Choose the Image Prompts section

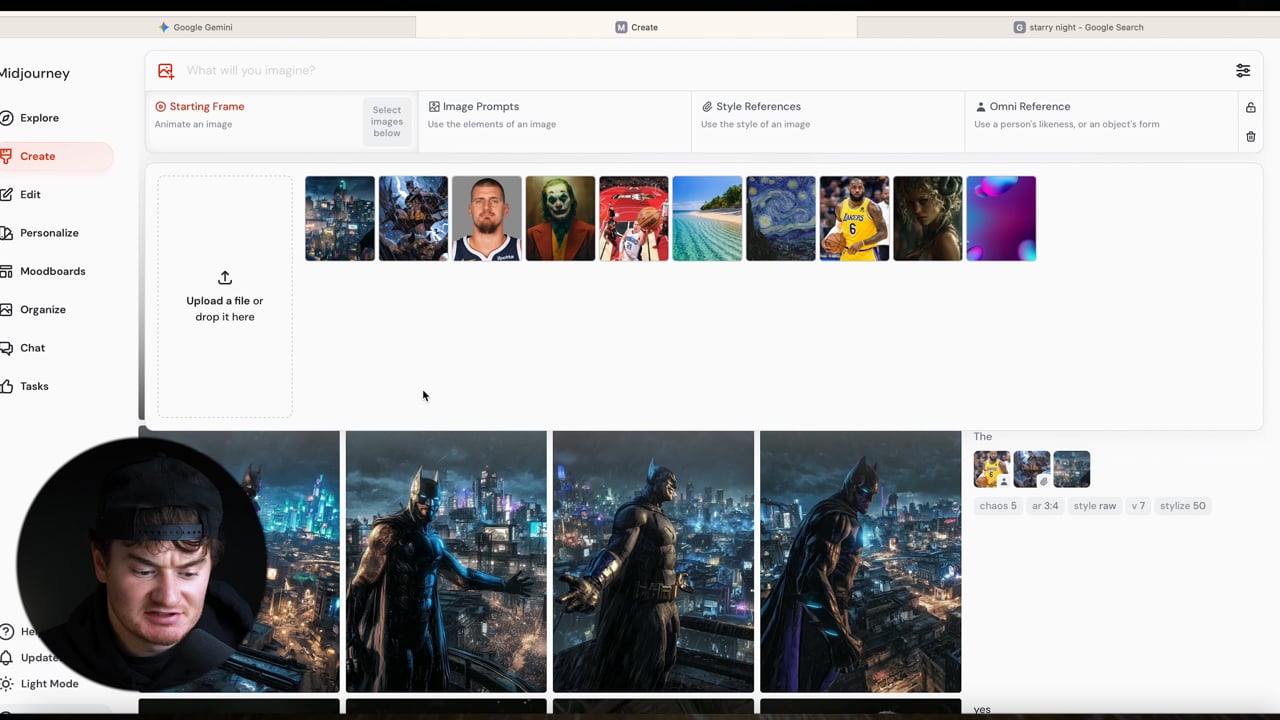(554, 121)
